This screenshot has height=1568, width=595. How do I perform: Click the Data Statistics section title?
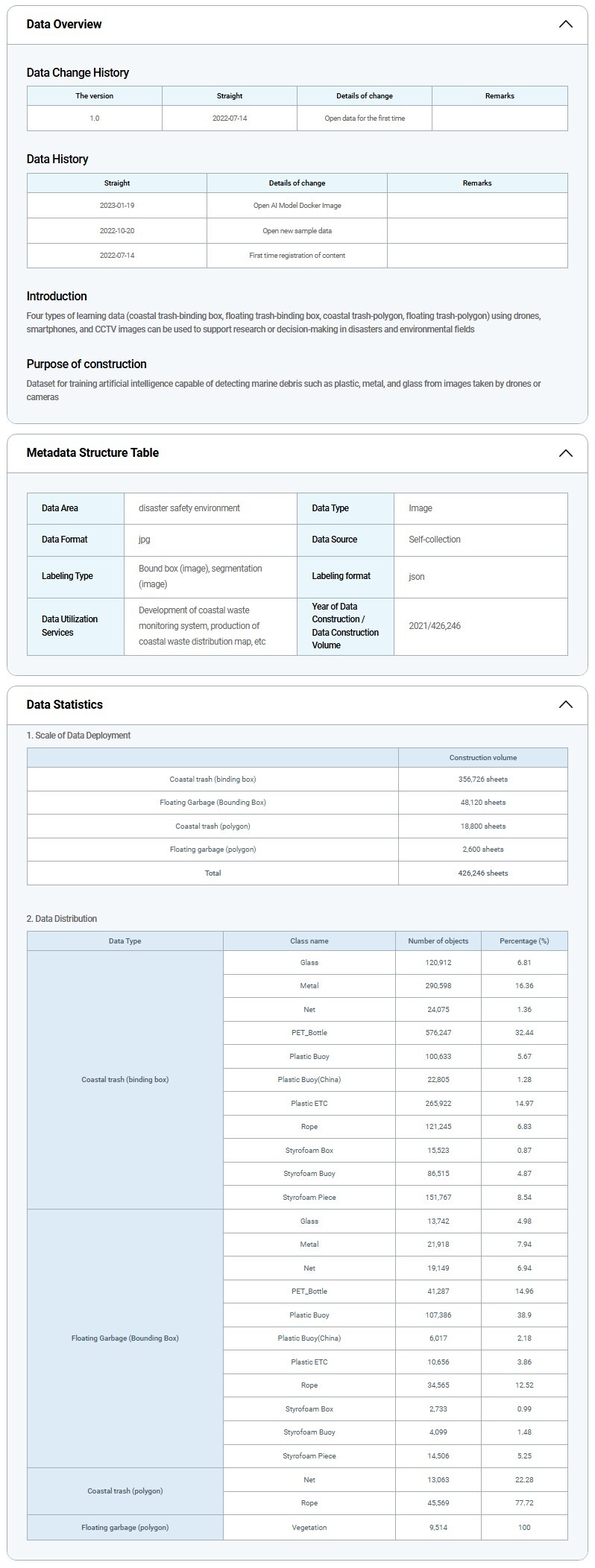pos(65,704)
